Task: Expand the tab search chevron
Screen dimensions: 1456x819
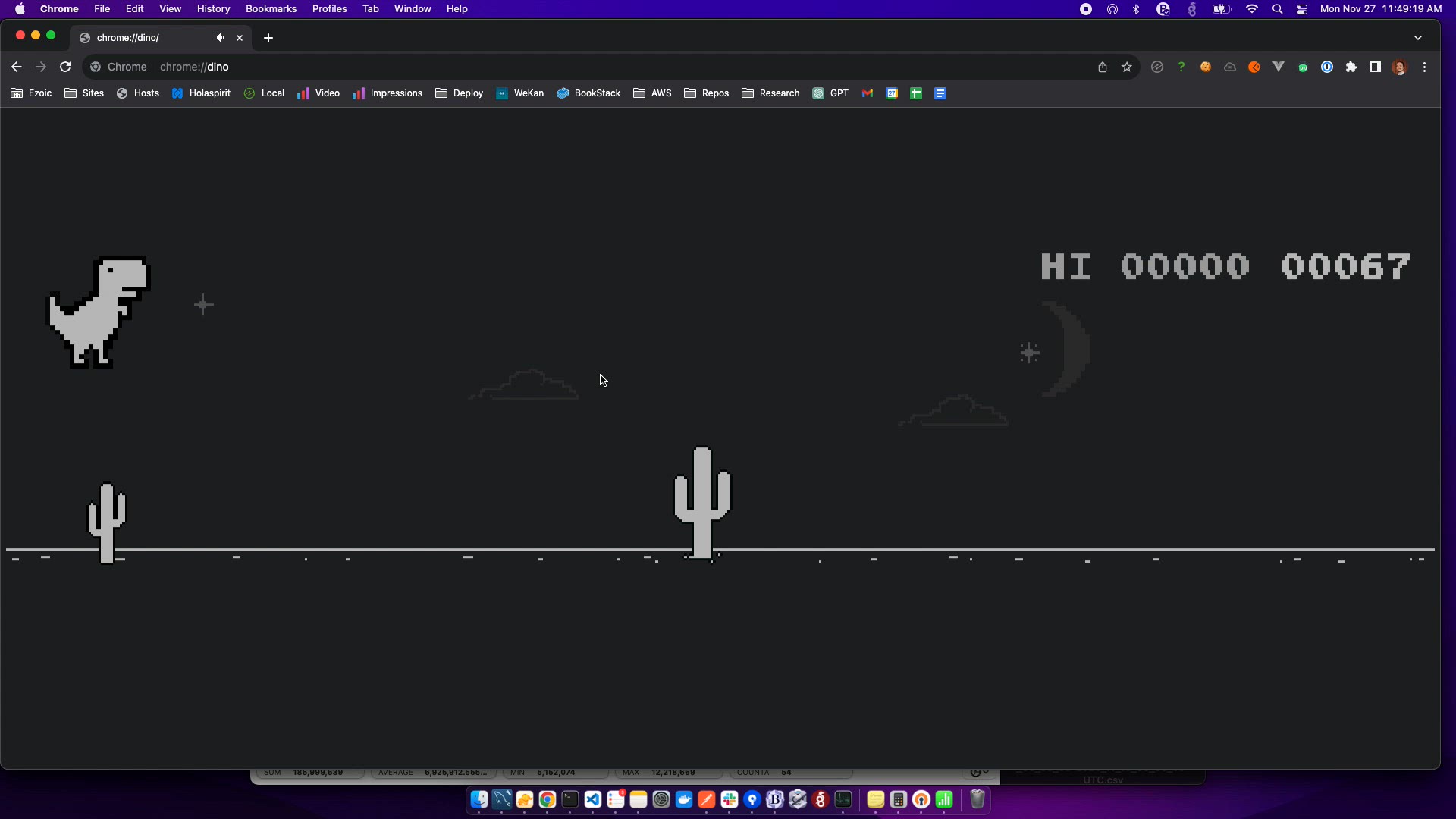Action: (x=1418, y=37)
